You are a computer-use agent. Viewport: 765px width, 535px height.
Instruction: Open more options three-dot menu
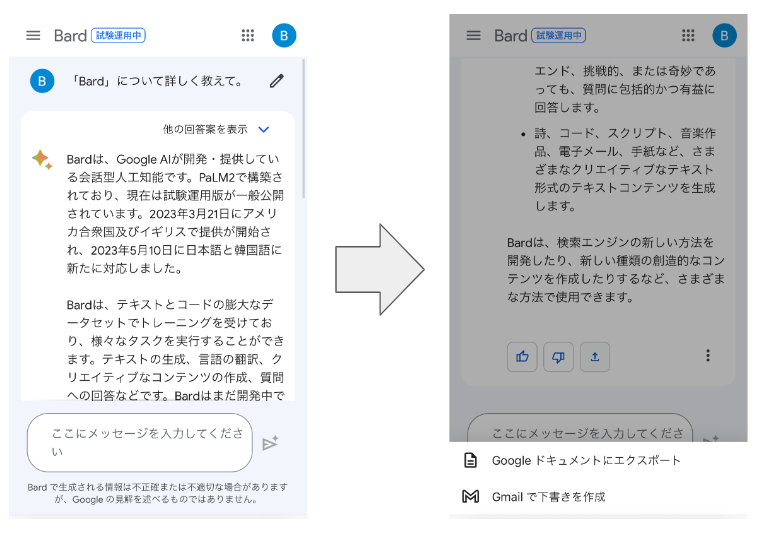coord(707,356)
